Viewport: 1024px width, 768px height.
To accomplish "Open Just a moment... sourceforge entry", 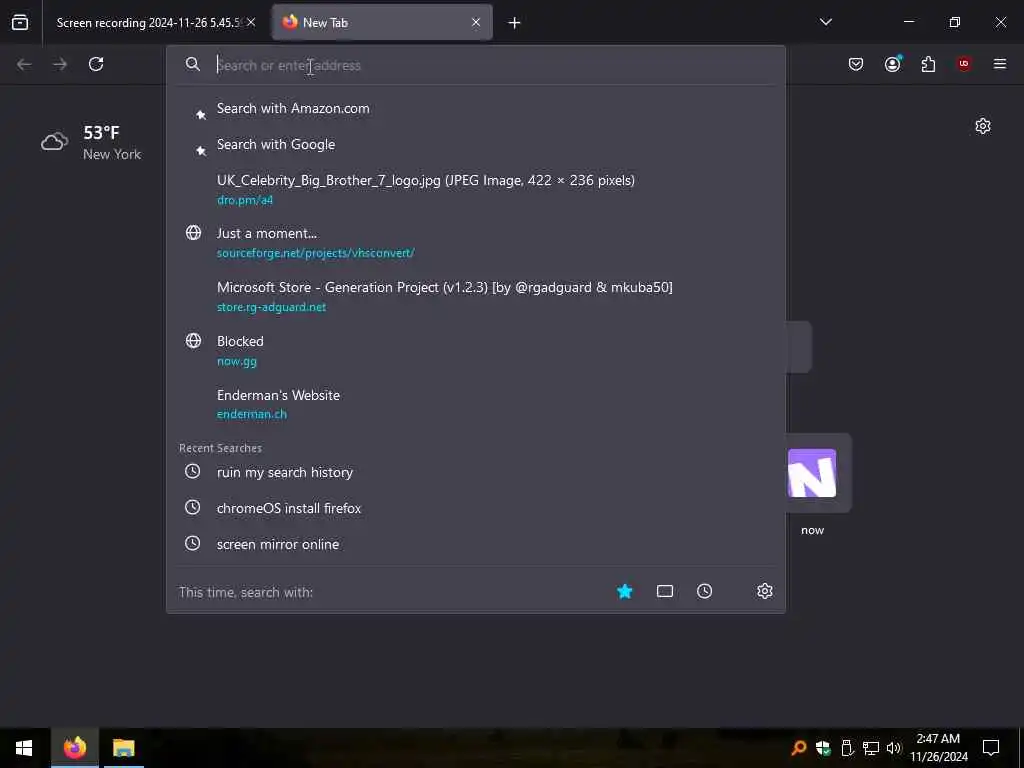I will coord(475,242).
